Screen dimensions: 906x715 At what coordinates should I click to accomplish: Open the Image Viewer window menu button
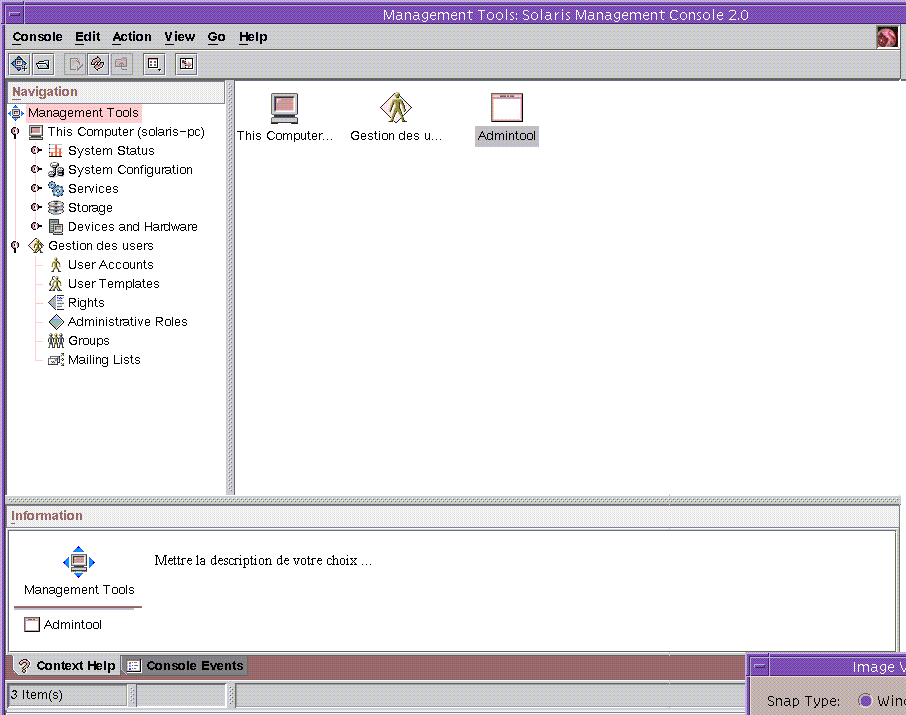tap(760, 666)
